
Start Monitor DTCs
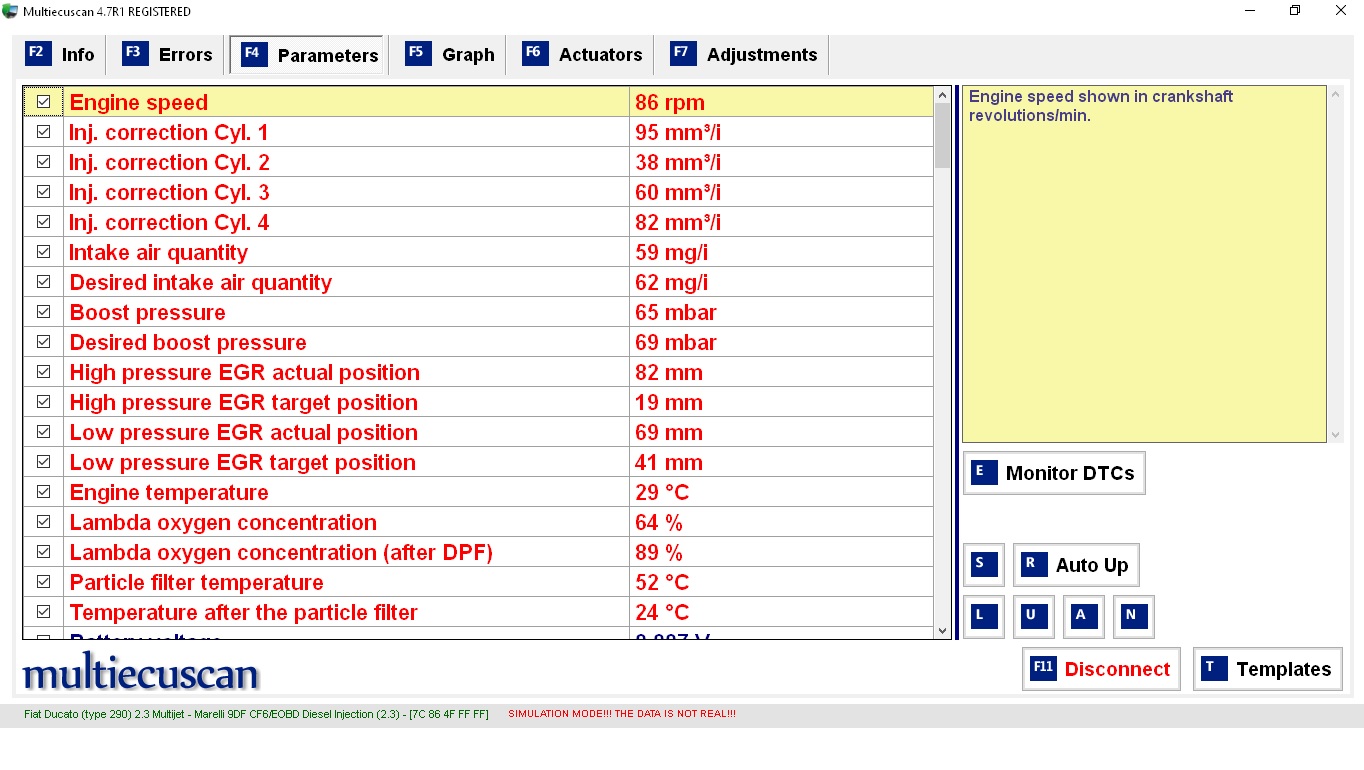point(1054,473)
